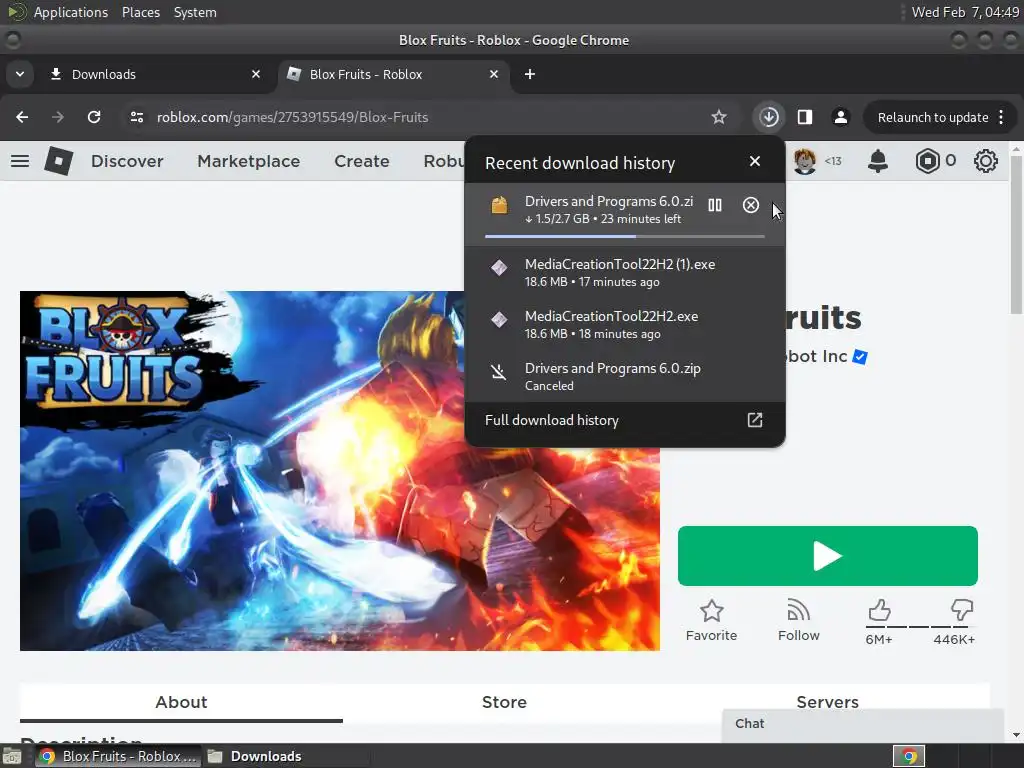Screen dimensions: 1024x768
Task: Select the canceled Drivers and Programs 6.0.zip entry
Action: [624, 376]
